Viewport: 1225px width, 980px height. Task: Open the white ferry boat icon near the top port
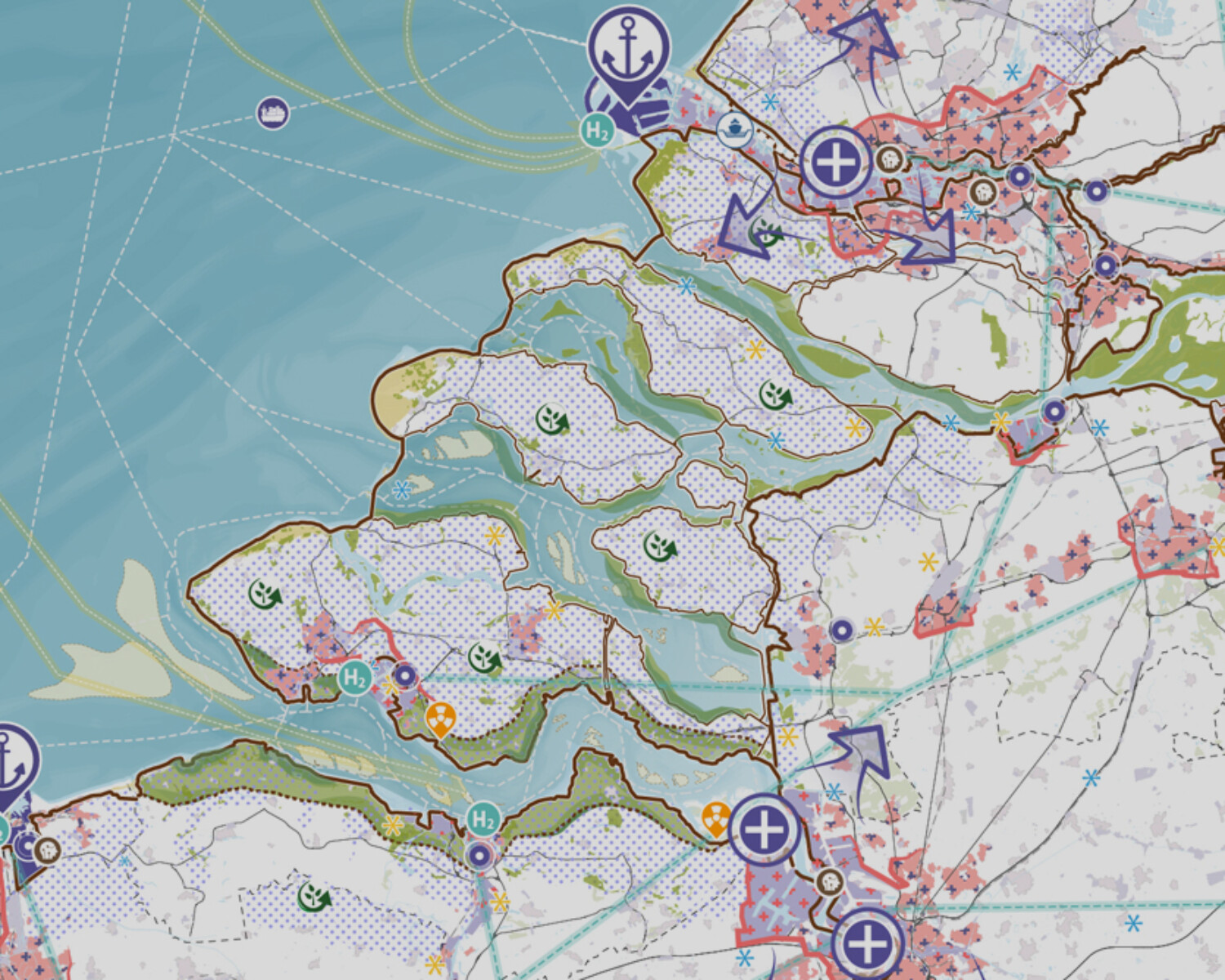(734, 129)
